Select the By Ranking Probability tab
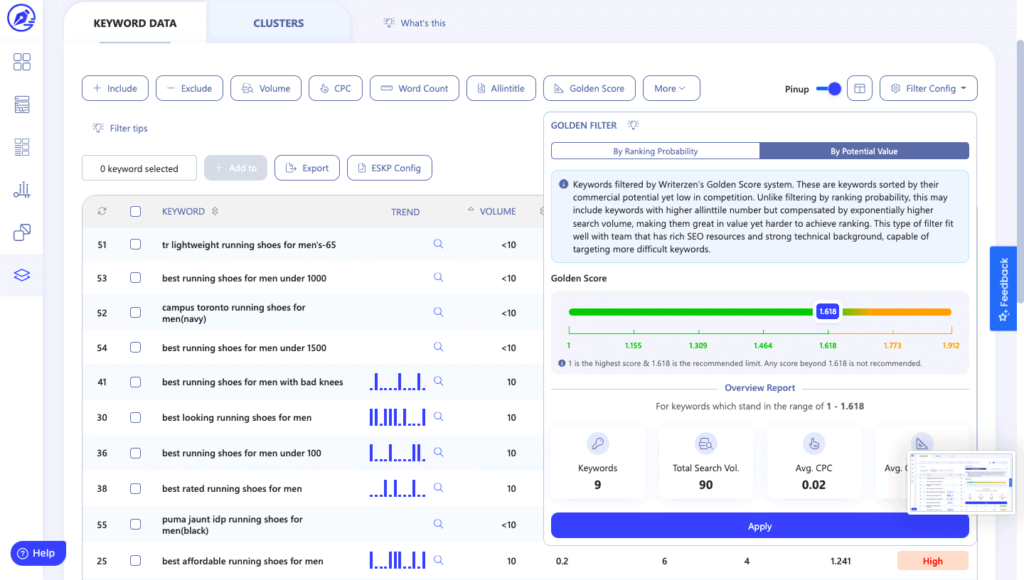Image resolution: width=1024 pixels, height=580 pixels. click(655, 151)
